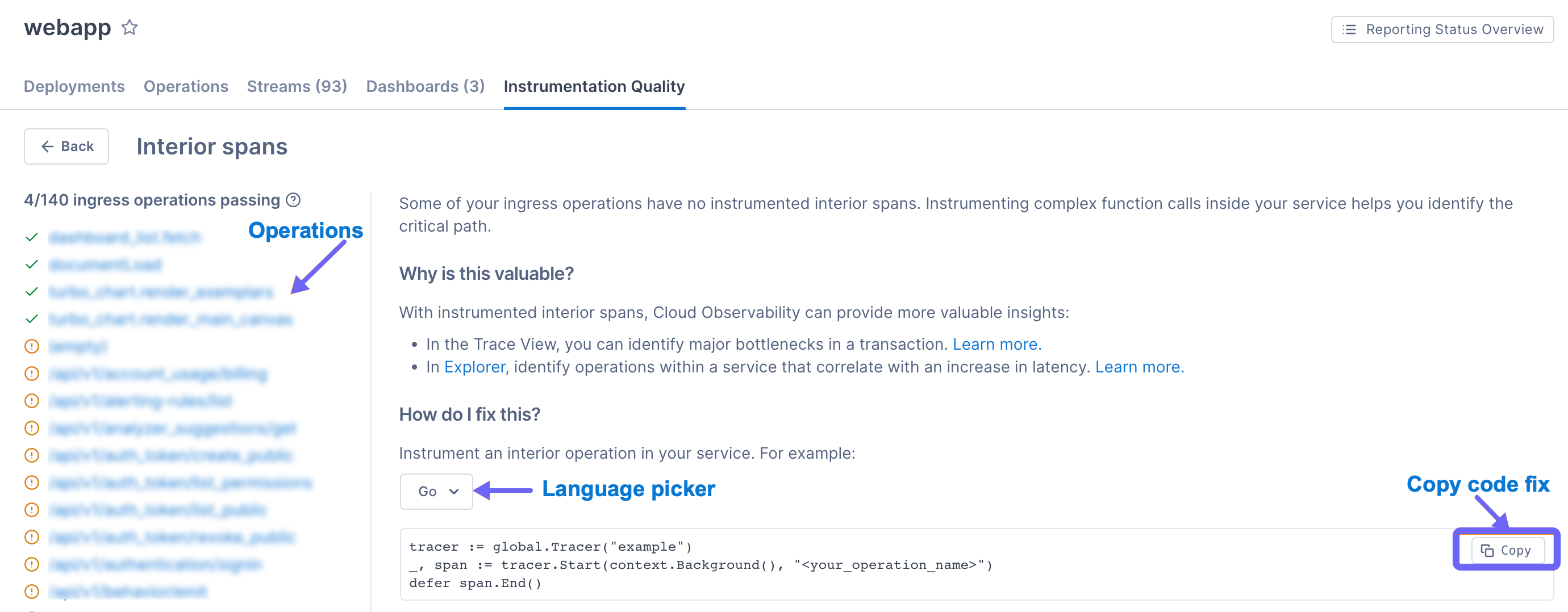The image size is (1568, 612).
Task: Click the help icon beside ingress operations passing
Action: tap(293, 200)
